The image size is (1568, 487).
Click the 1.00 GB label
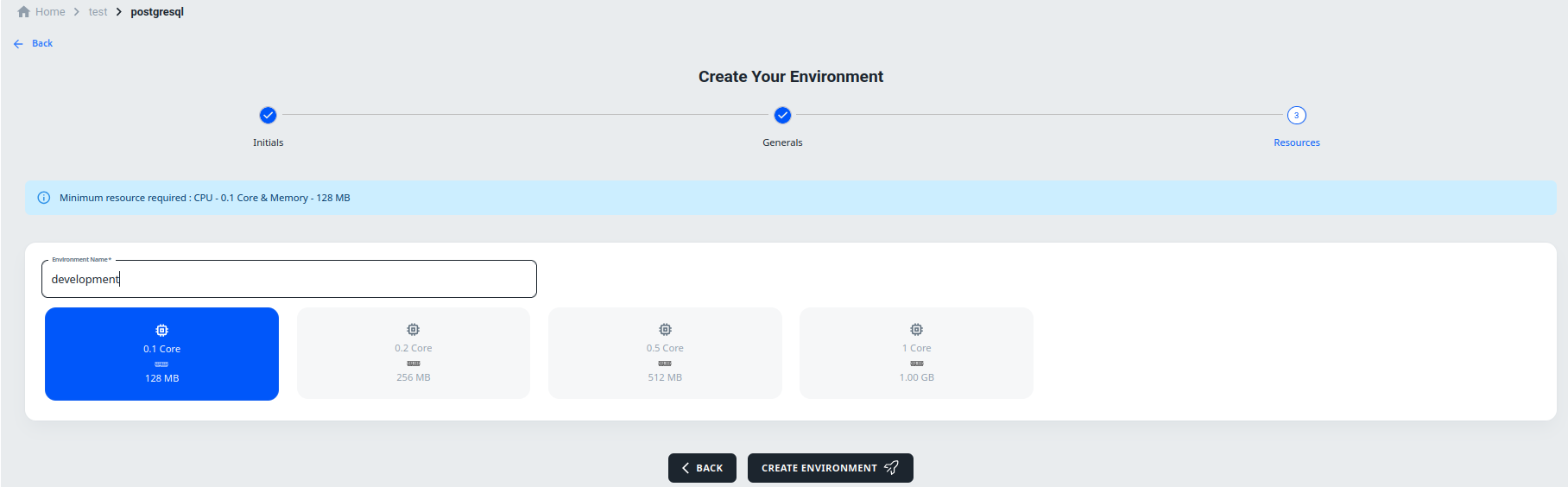[x=916, y=377]
